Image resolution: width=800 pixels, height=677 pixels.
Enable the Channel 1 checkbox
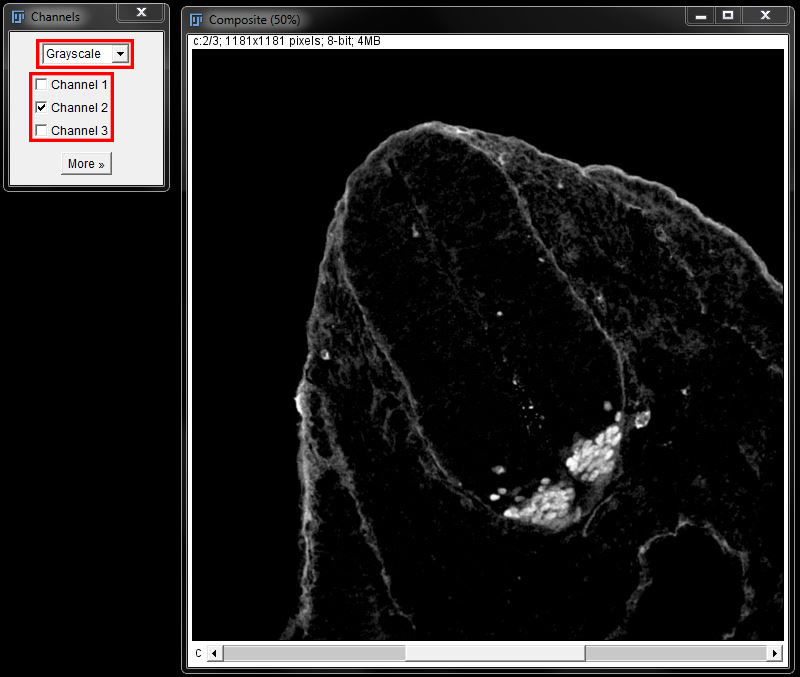41,85
